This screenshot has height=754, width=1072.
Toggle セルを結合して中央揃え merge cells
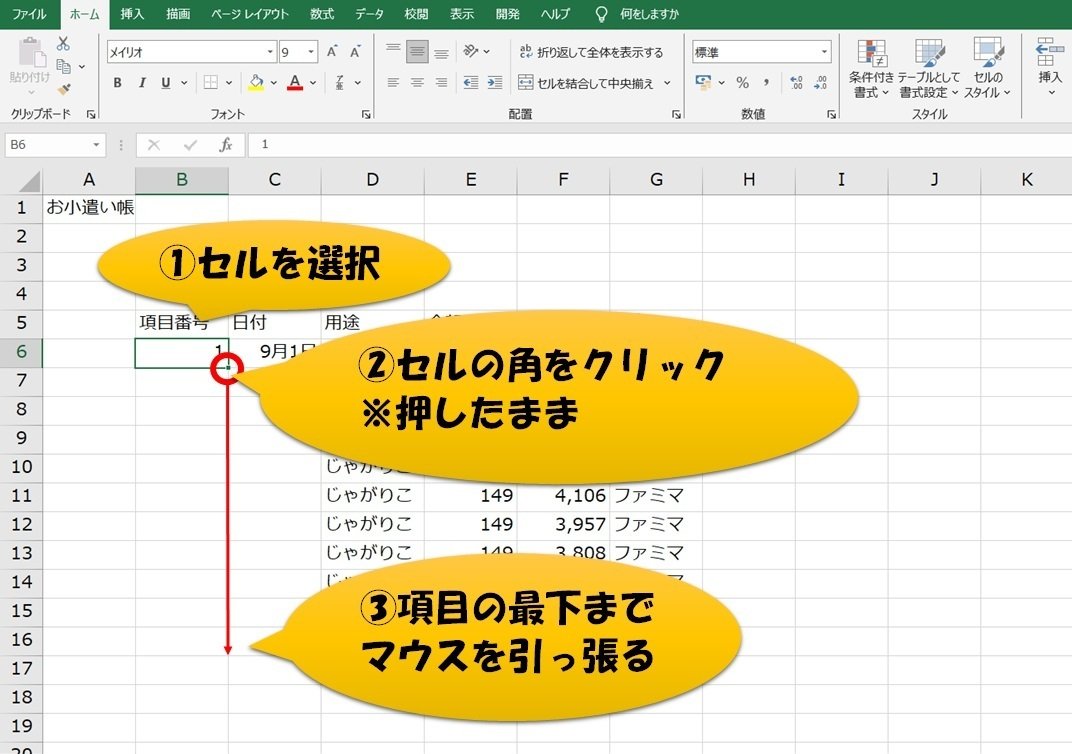(590, 83)
